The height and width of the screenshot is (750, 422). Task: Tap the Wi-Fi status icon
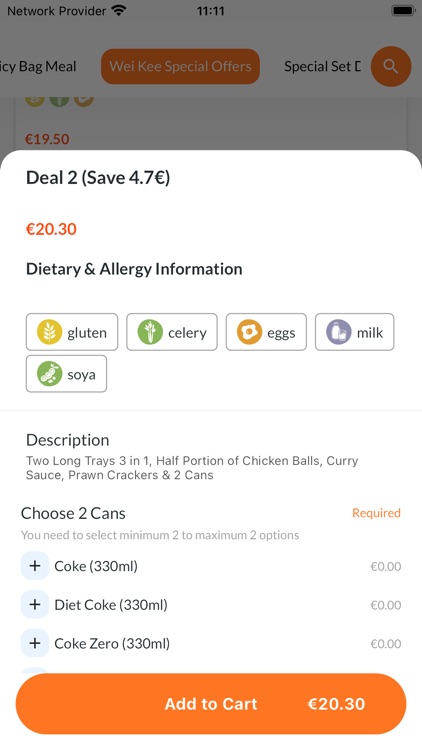118,11
